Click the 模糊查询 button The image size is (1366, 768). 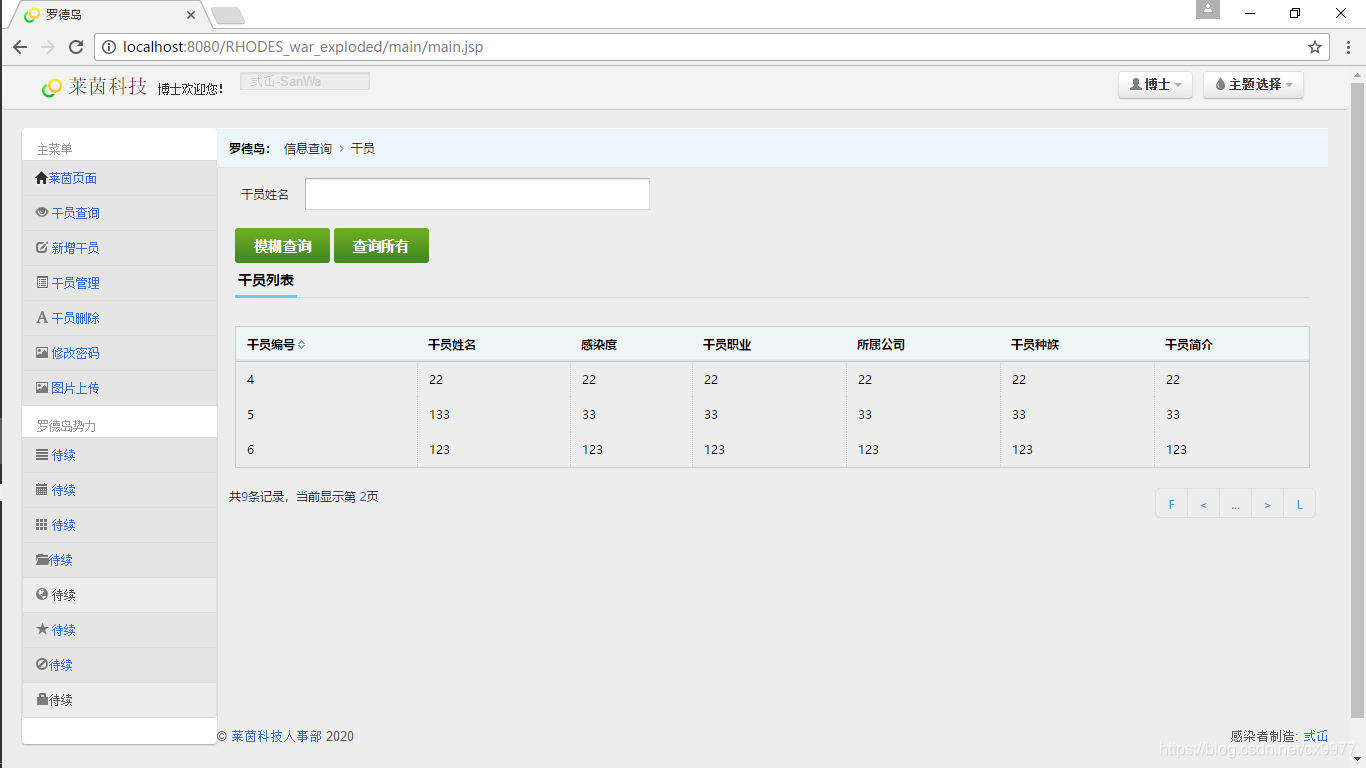[282, 246]
